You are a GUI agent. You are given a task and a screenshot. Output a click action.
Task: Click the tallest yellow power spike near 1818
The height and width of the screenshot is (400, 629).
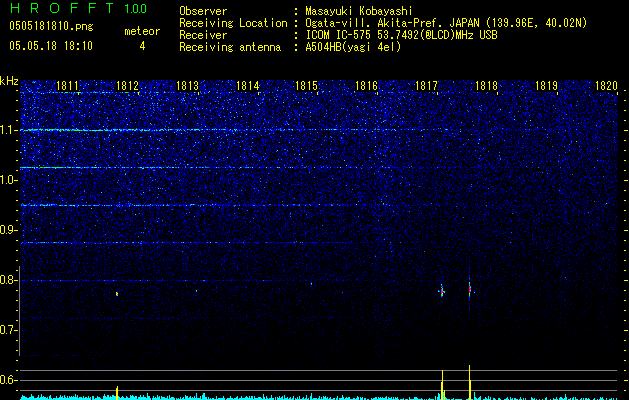469,382
